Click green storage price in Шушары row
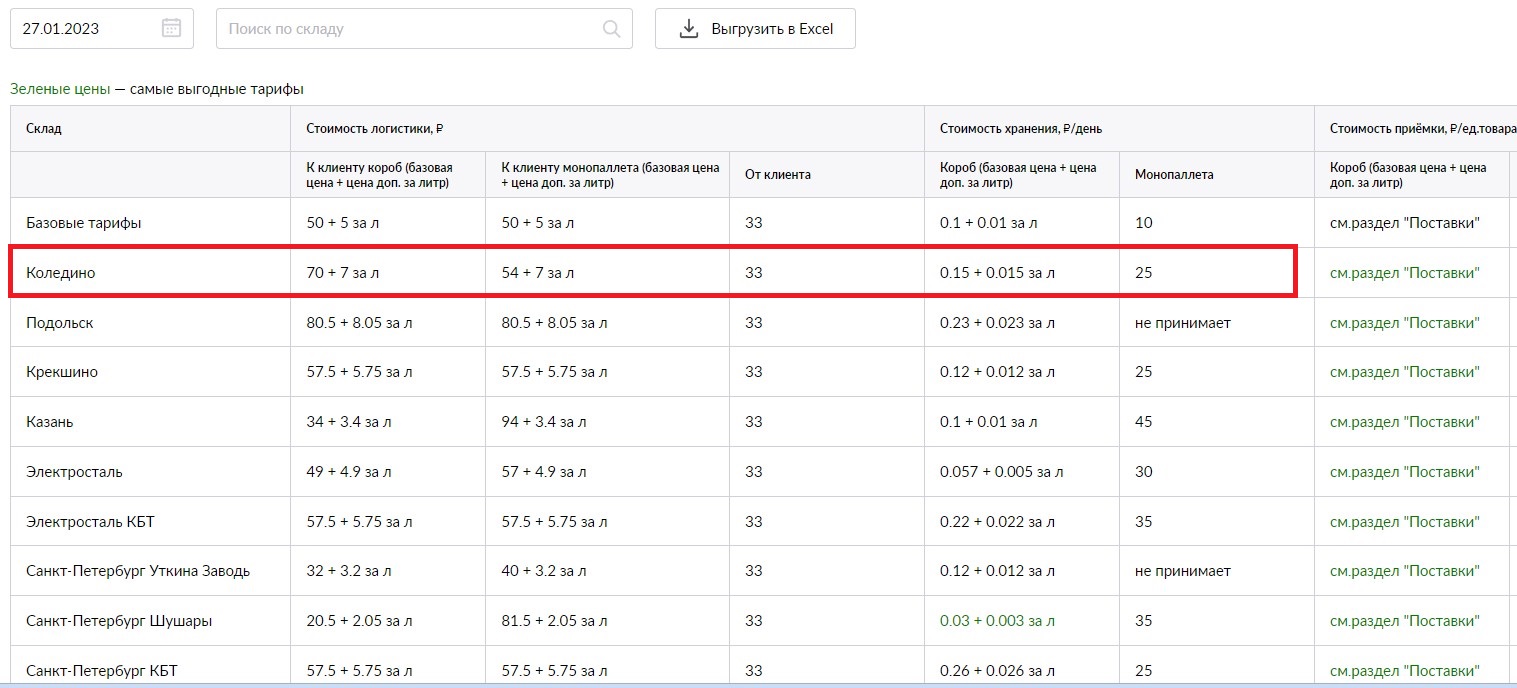 click(x=997, y=621)
